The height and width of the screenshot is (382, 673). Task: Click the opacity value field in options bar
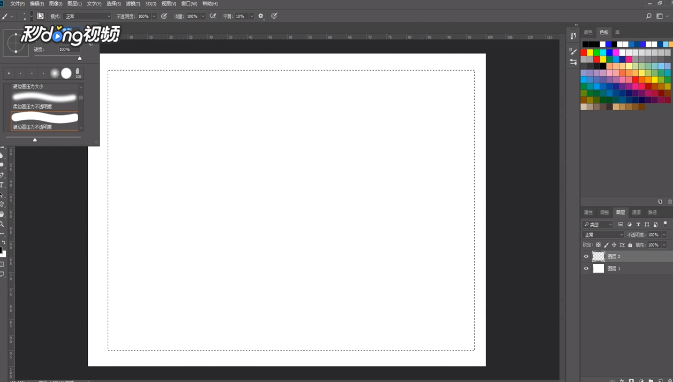(144, 16)
